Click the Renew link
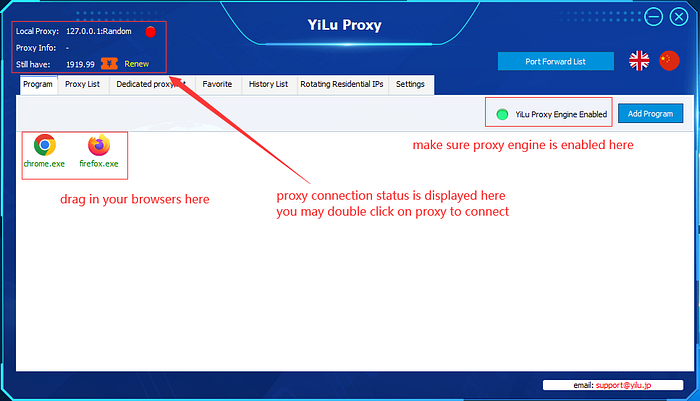 [x=137, y=64]
